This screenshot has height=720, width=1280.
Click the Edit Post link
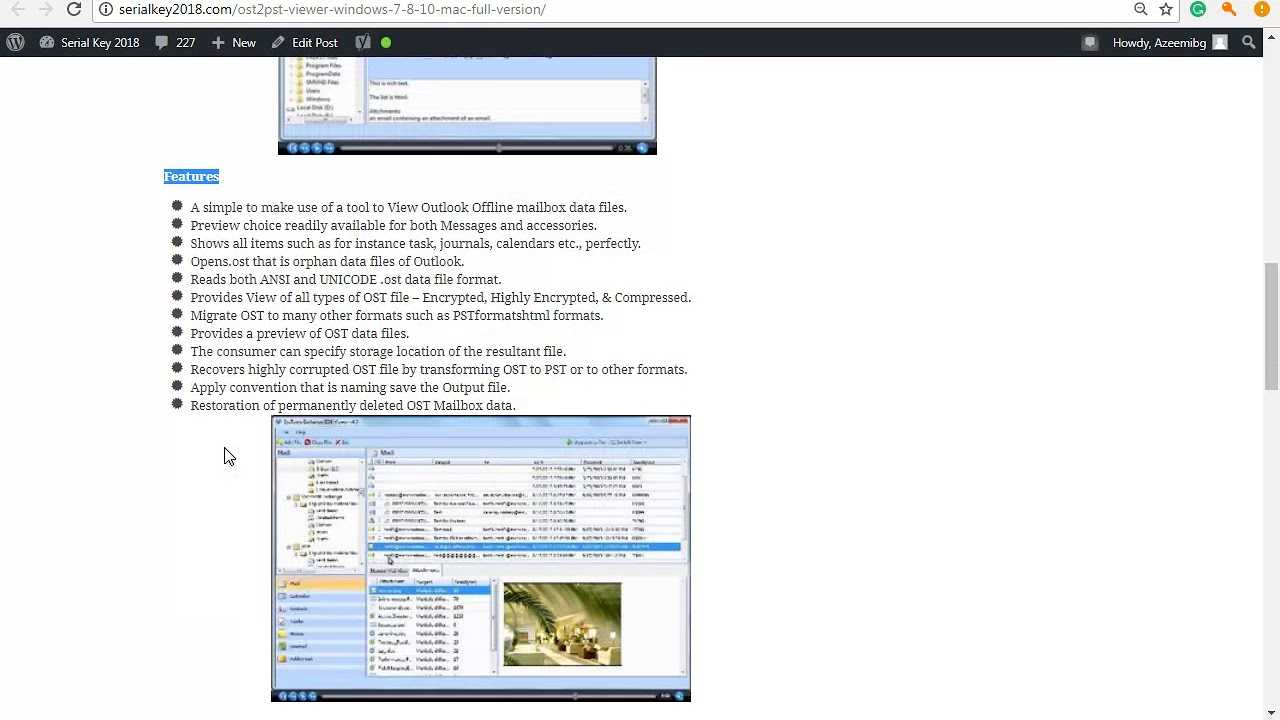coord(305,43)
